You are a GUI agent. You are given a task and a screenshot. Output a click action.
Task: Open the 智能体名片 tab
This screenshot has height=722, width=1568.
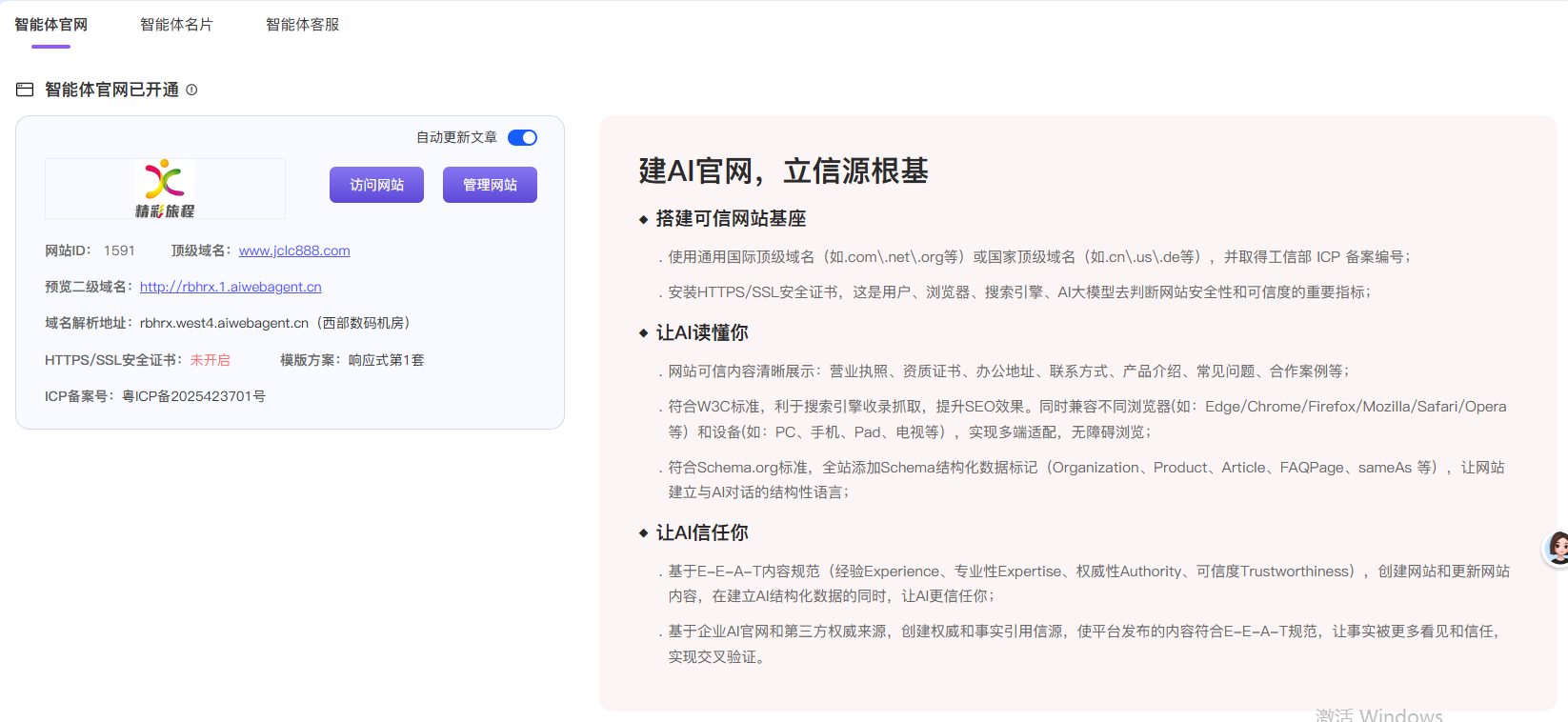(176, 25)
